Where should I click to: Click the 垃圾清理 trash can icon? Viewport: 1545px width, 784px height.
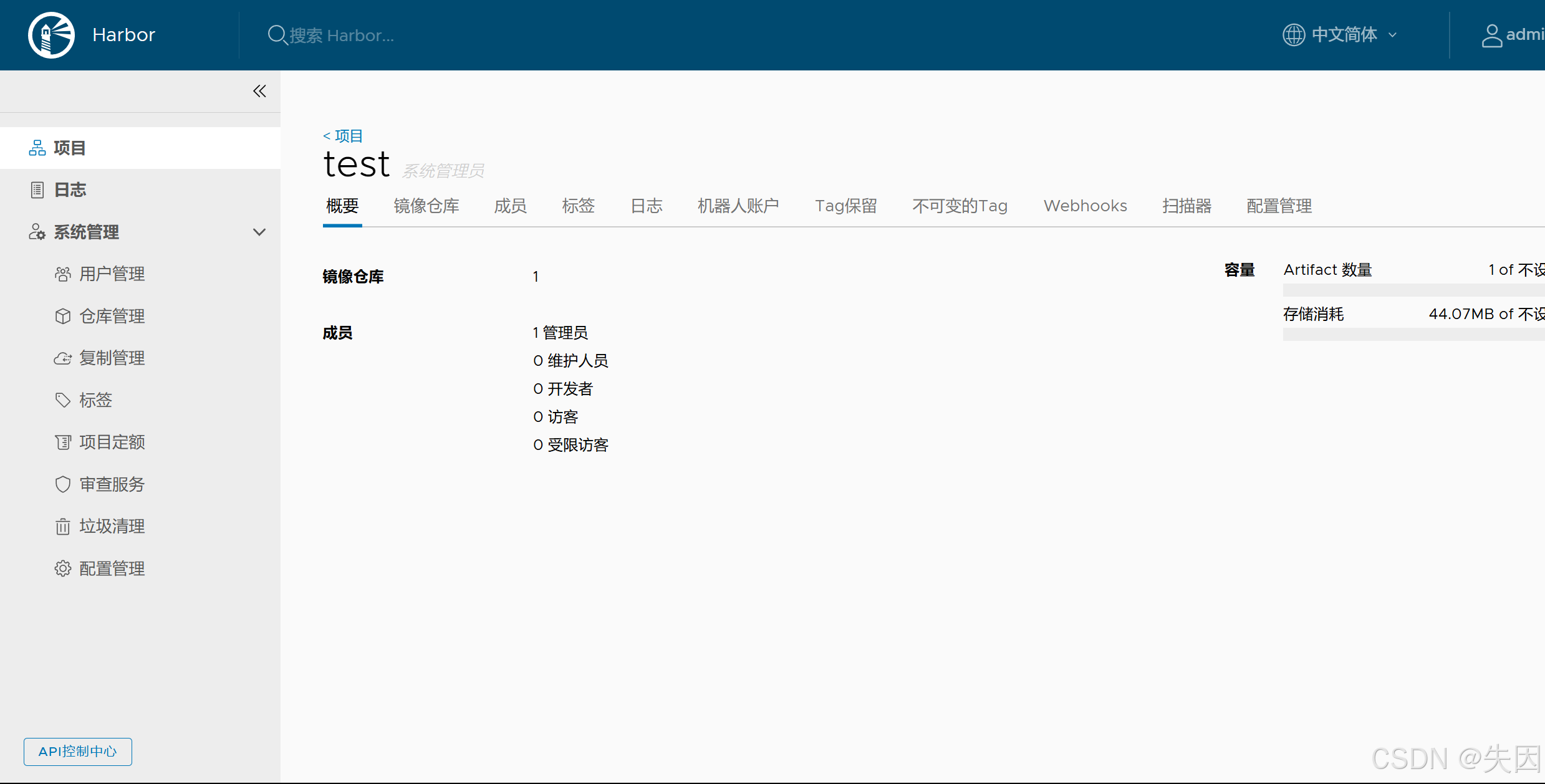pos(62,527)
